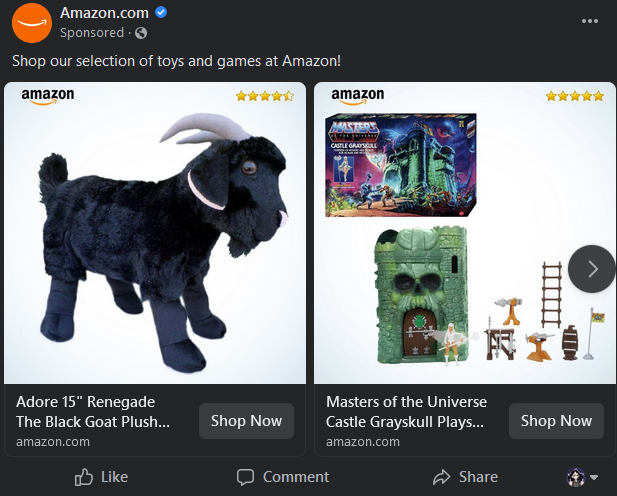
Task: Click the Castle Grayskull five-star rating
Action: click(x=575, y=96)
